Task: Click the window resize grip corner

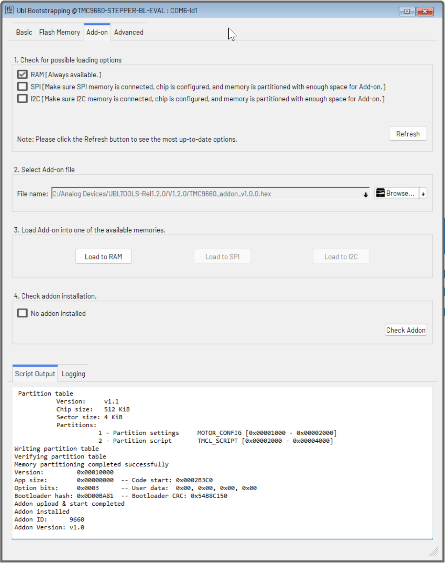Action: (x=434, y=551)
